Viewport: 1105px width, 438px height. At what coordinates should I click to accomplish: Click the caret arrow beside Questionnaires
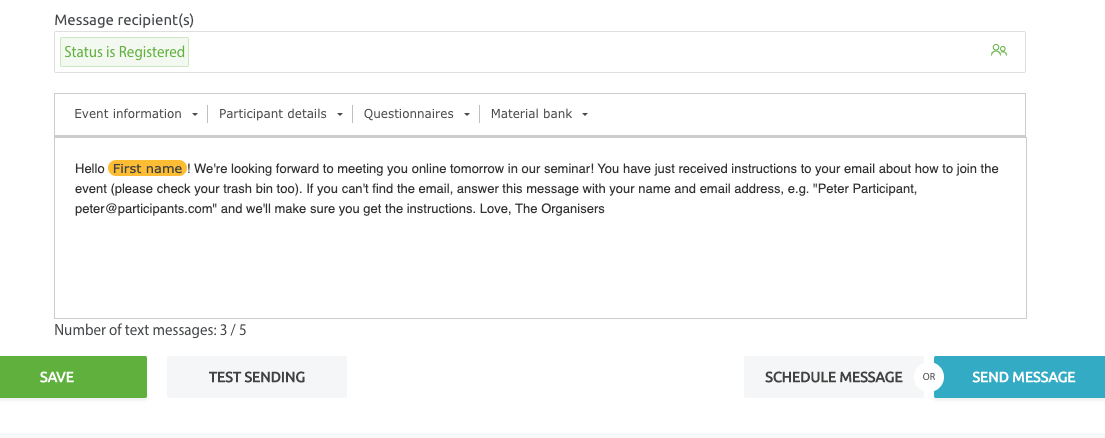(x=466, y=115)
